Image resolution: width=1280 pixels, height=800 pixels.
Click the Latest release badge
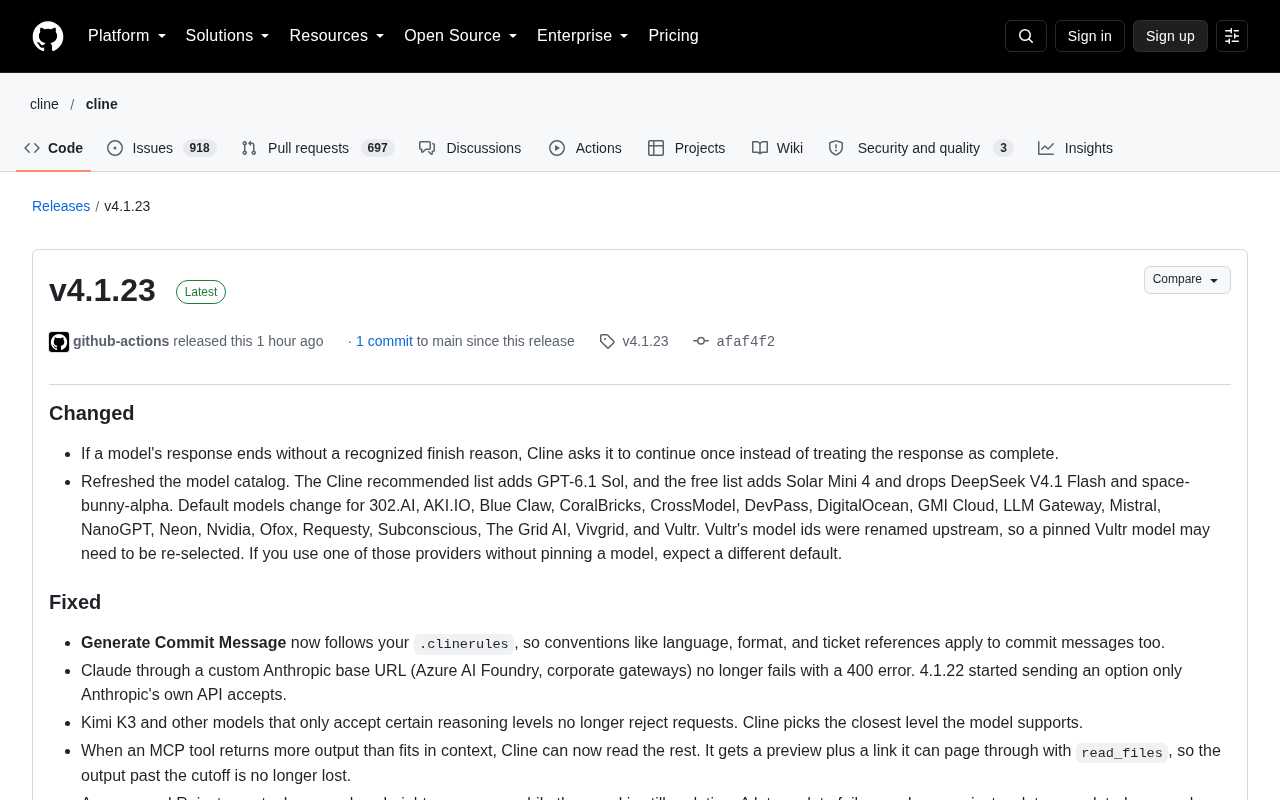[x=201, y=292]
